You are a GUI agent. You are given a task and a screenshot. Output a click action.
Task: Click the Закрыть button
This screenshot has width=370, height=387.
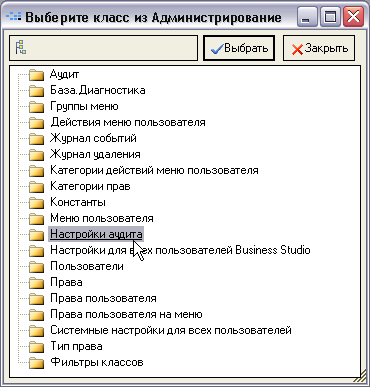coord(319,48)
